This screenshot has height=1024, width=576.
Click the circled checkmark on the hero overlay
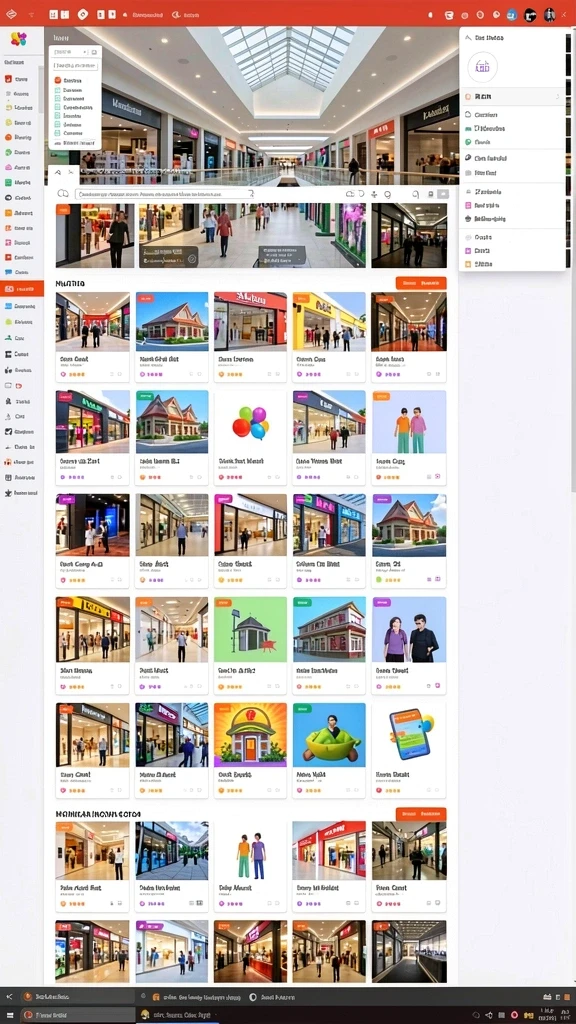192,259
